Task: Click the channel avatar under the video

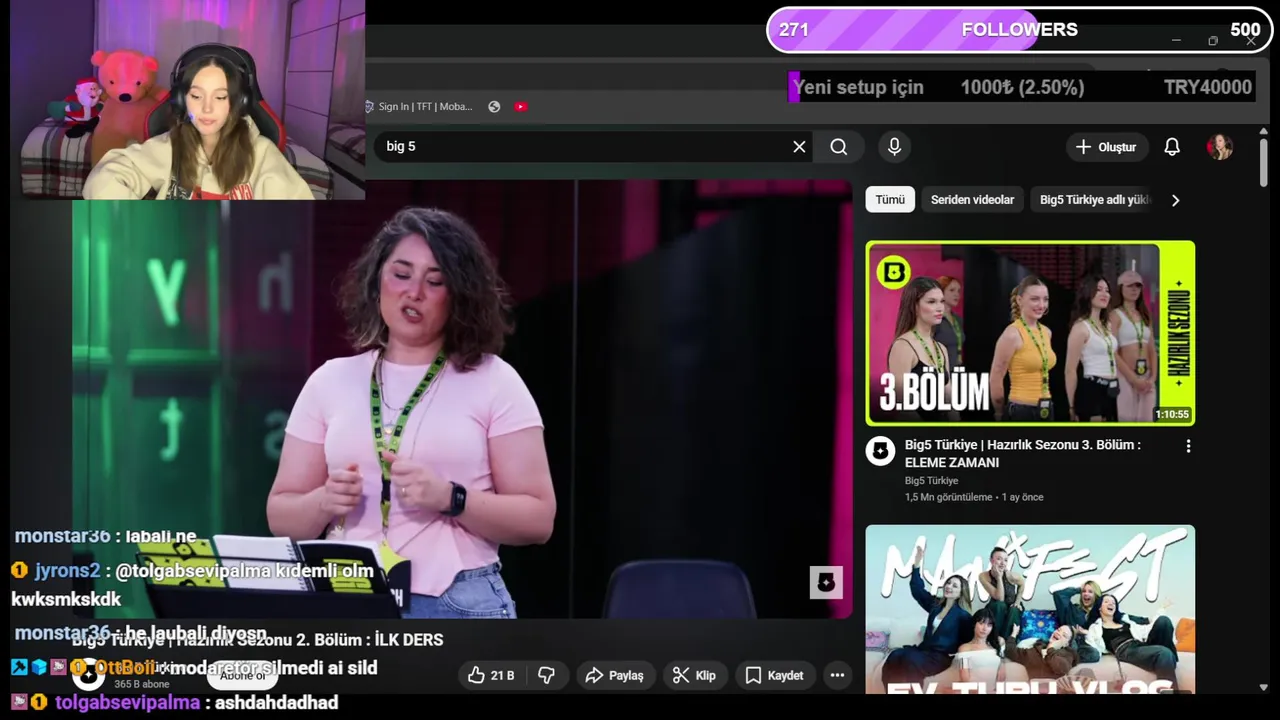Action: 88,675
